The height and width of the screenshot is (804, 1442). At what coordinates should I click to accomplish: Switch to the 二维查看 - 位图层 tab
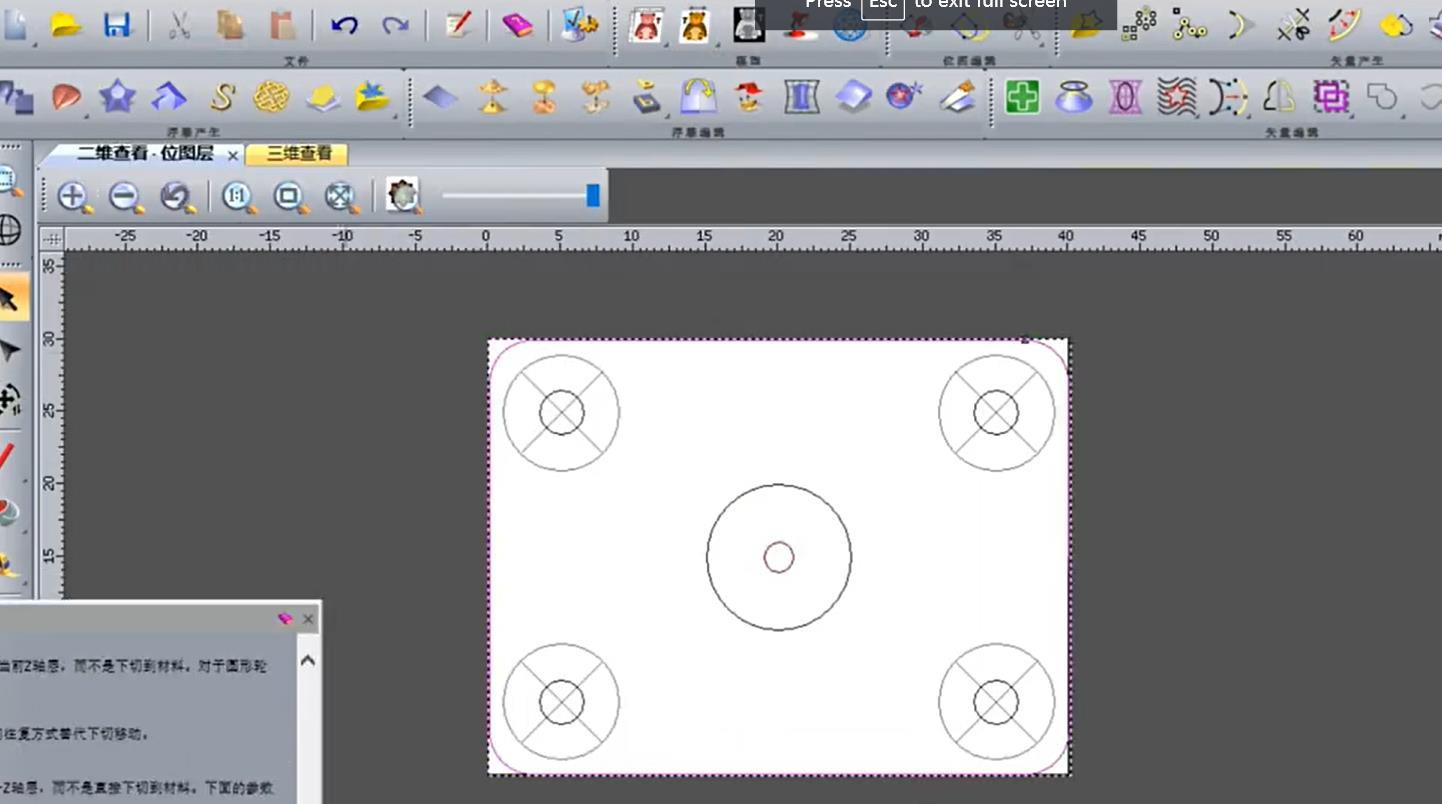click(145, 154)
